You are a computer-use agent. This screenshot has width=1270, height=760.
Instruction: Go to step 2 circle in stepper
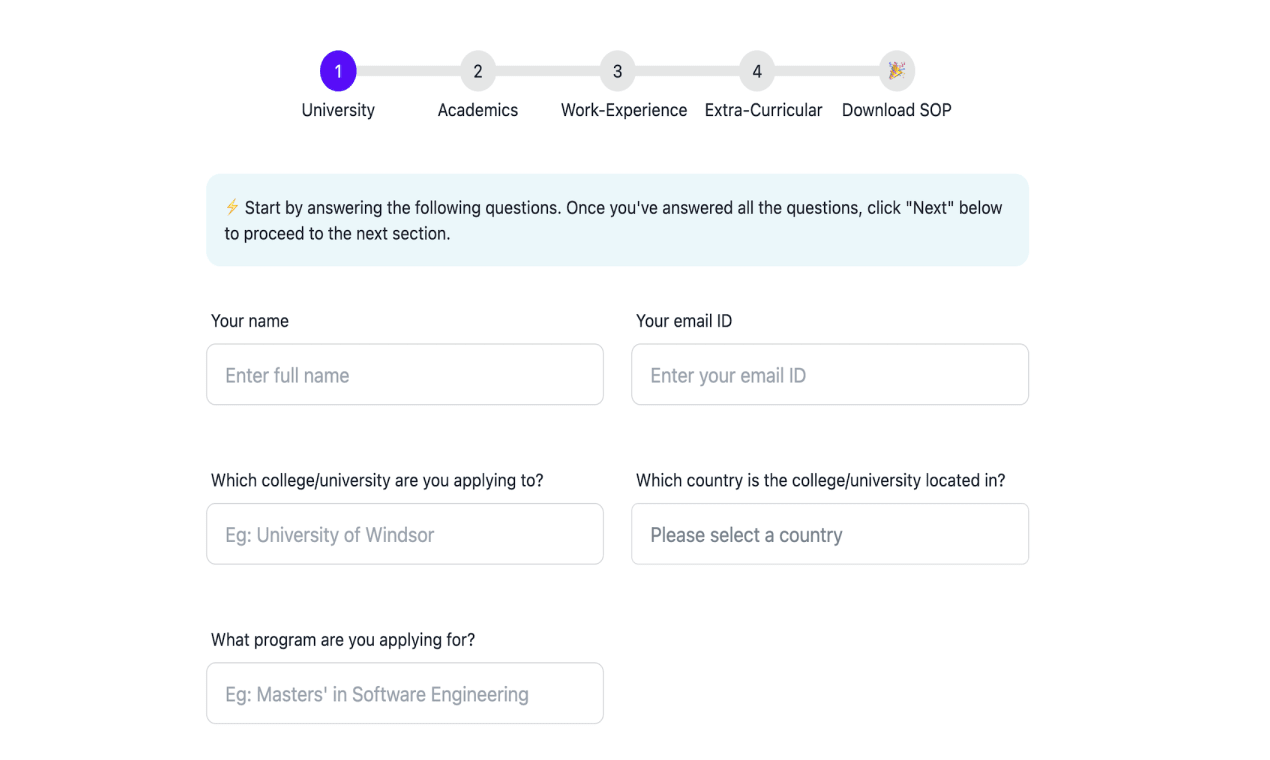[x=478, y=71]
